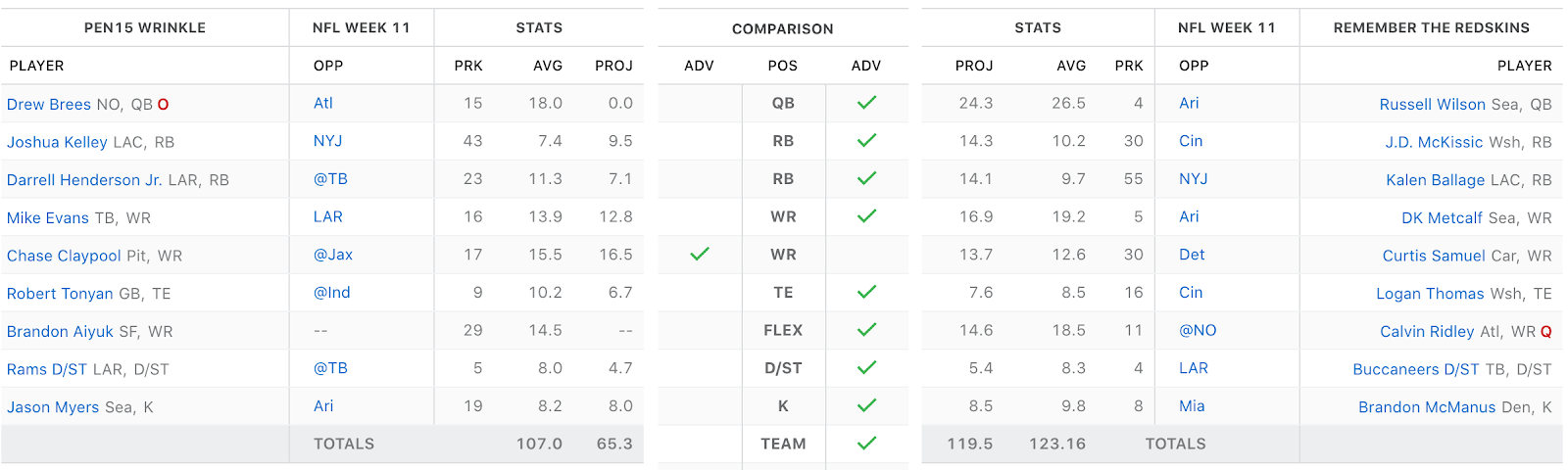
Task: Open Drew Brees player profile
Action: coord(49,105)
